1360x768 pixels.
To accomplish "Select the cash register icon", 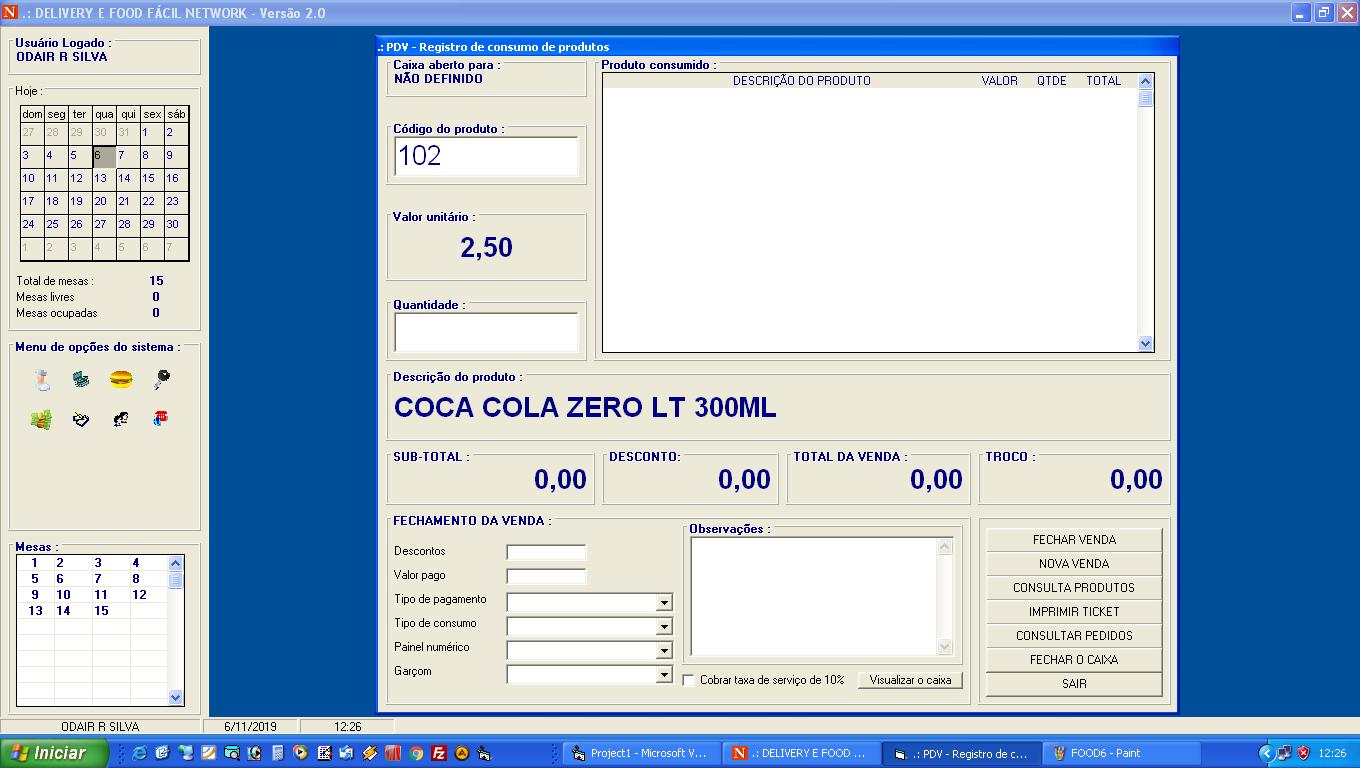I will 81,380.
